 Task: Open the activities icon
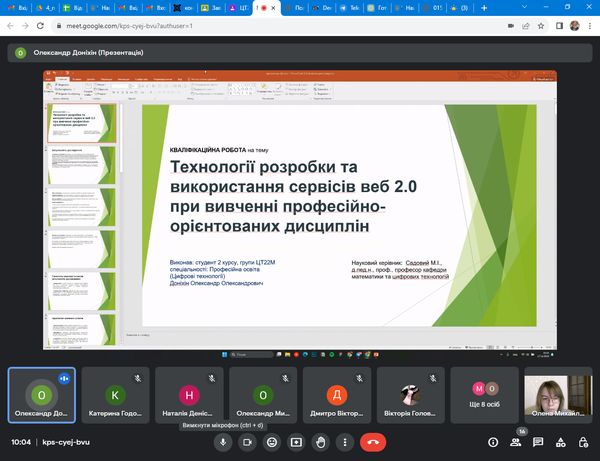click(x=562, y=441)
